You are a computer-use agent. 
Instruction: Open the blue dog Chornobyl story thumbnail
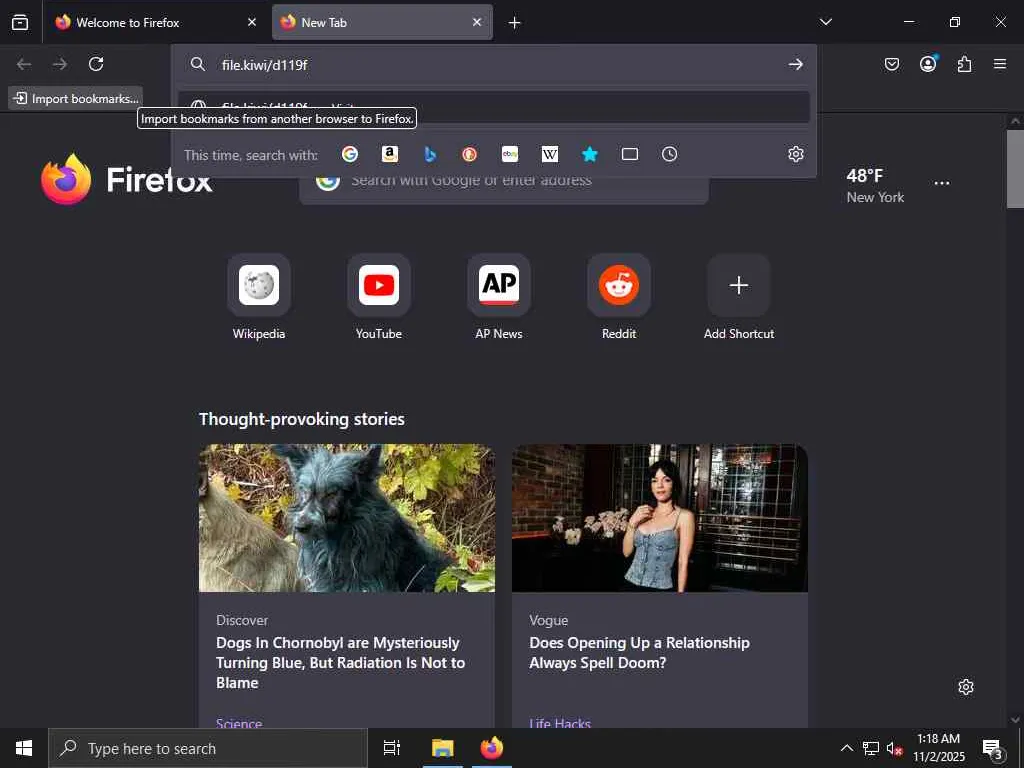tap(347, 518)
